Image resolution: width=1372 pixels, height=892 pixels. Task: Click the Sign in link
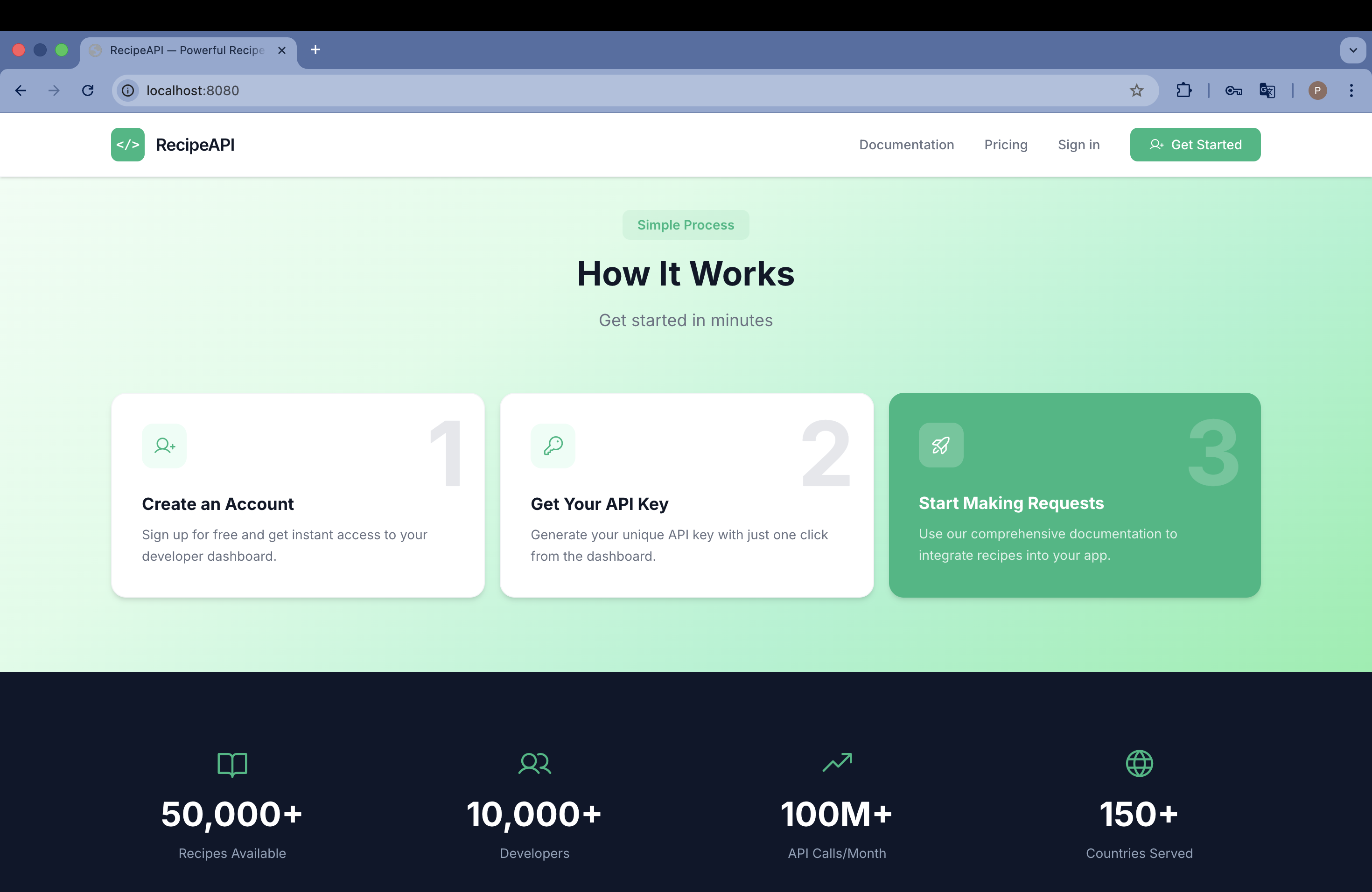tap(1078, 145)
